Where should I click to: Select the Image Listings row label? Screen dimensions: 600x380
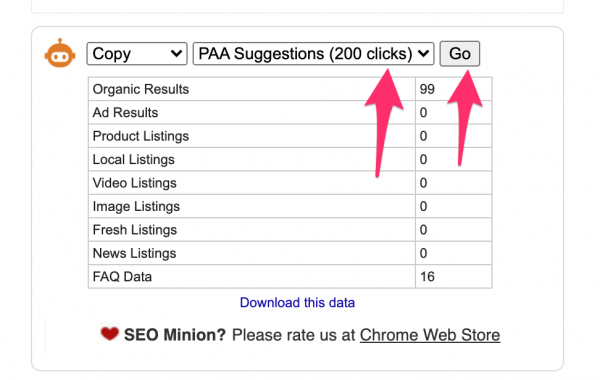136,206
